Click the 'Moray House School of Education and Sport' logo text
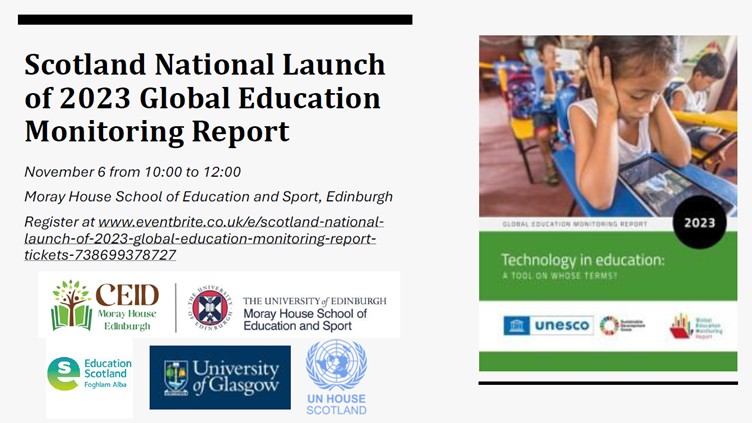 tap(305, 320)
